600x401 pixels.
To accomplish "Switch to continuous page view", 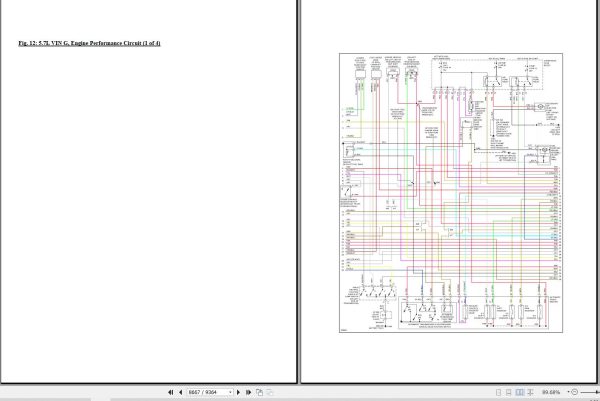I will (509, 392).
